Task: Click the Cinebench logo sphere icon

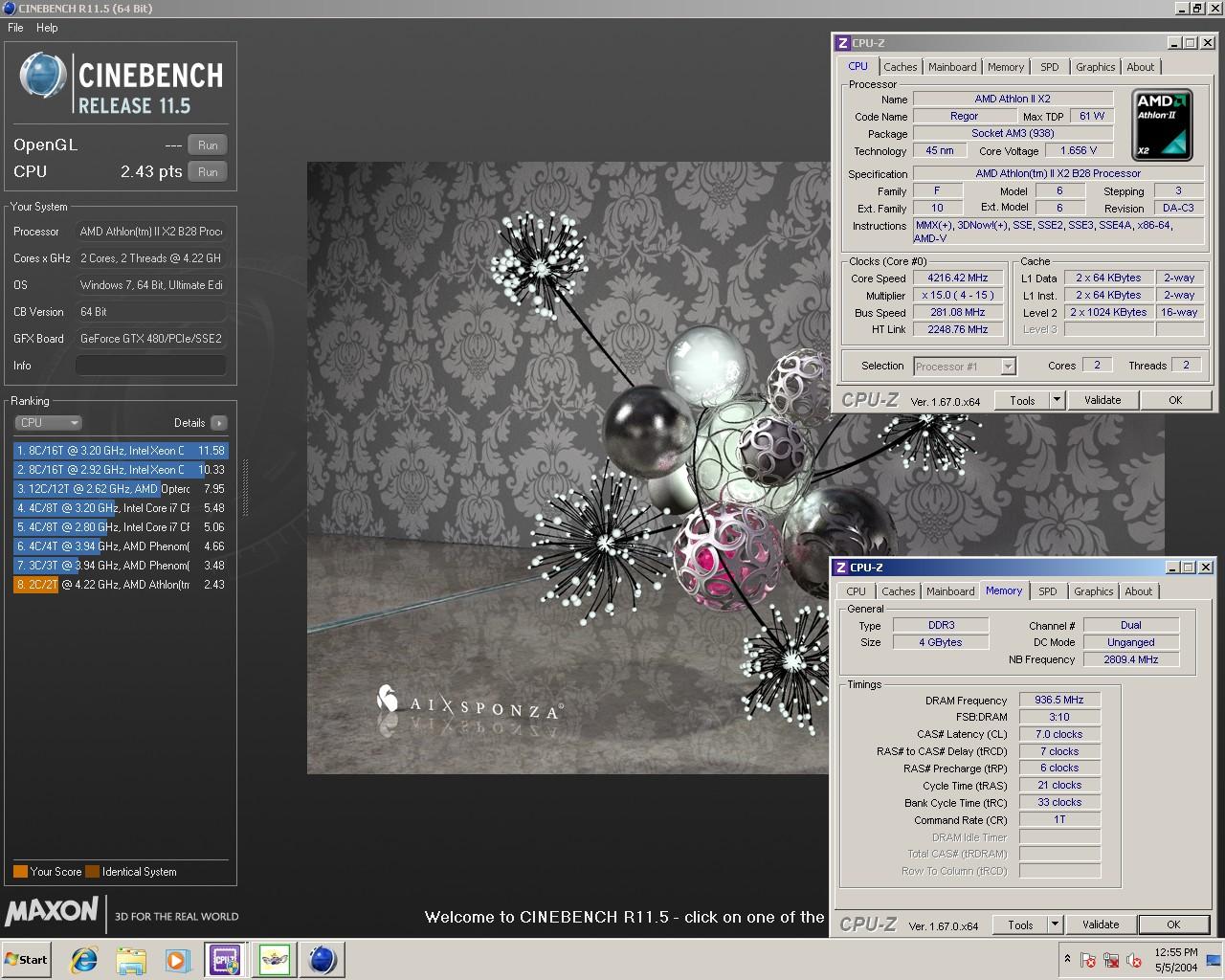Action: 43,76
